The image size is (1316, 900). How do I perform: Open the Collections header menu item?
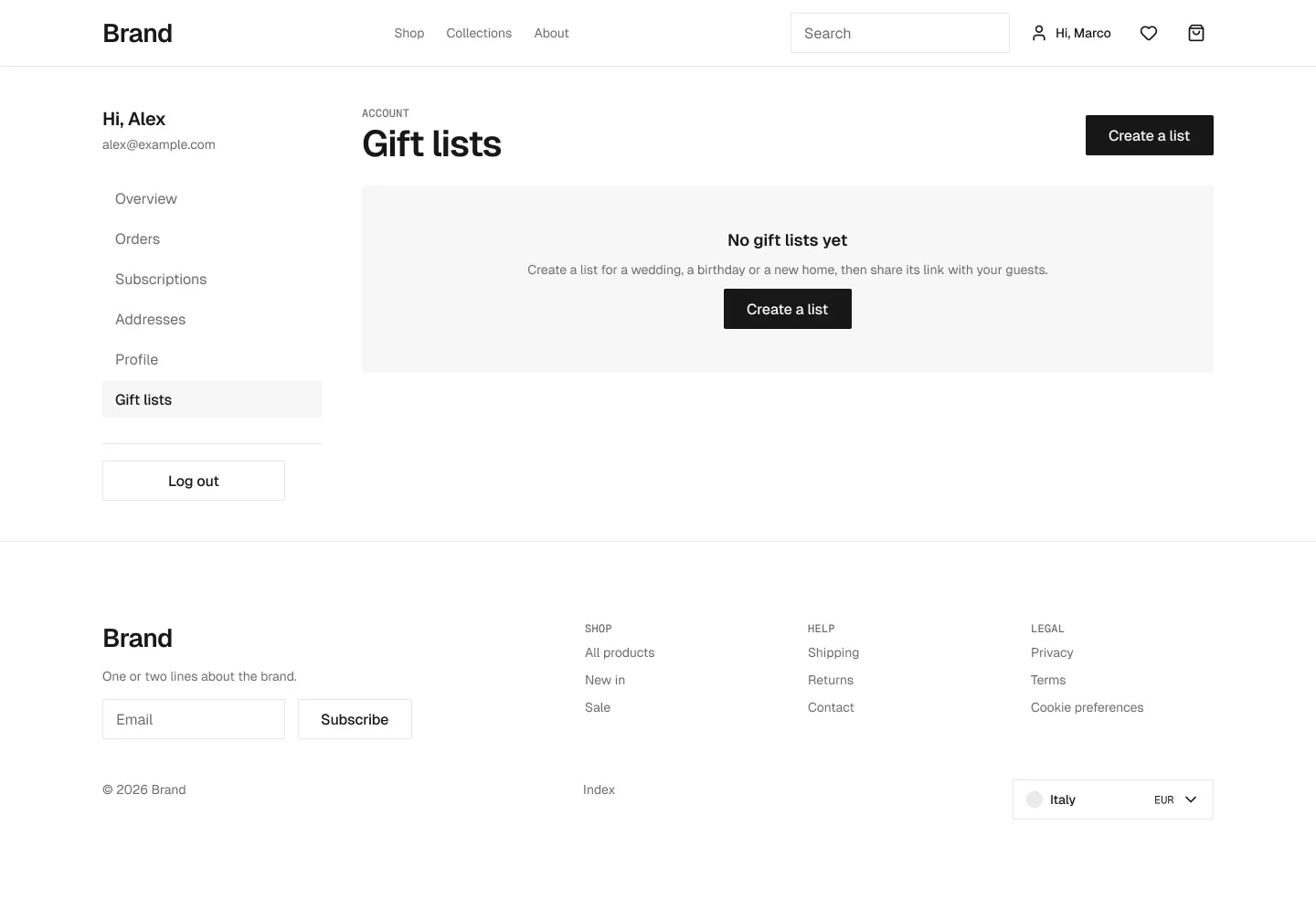(479, 33)
